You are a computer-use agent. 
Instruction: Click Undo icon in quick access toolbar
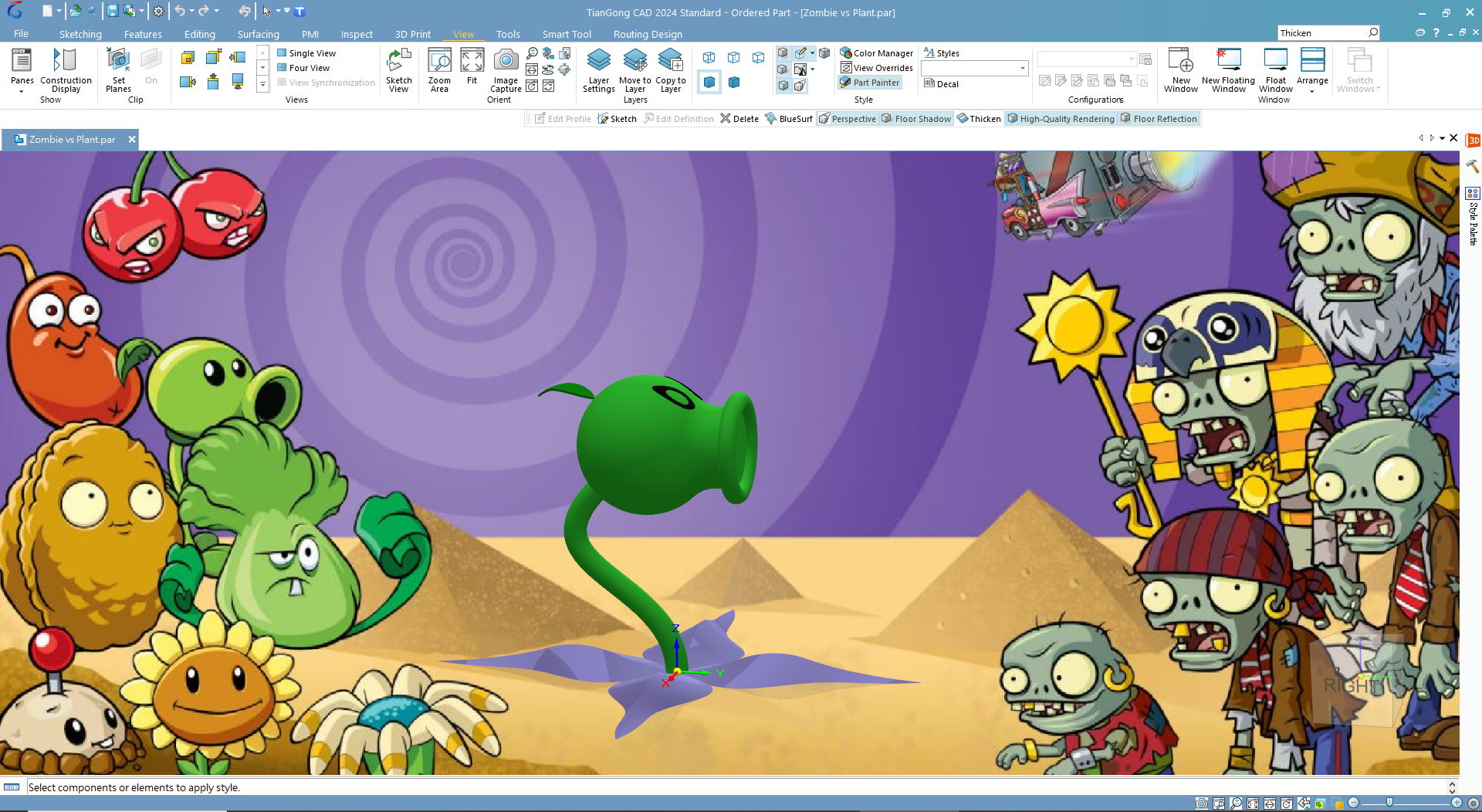point(180,11)
